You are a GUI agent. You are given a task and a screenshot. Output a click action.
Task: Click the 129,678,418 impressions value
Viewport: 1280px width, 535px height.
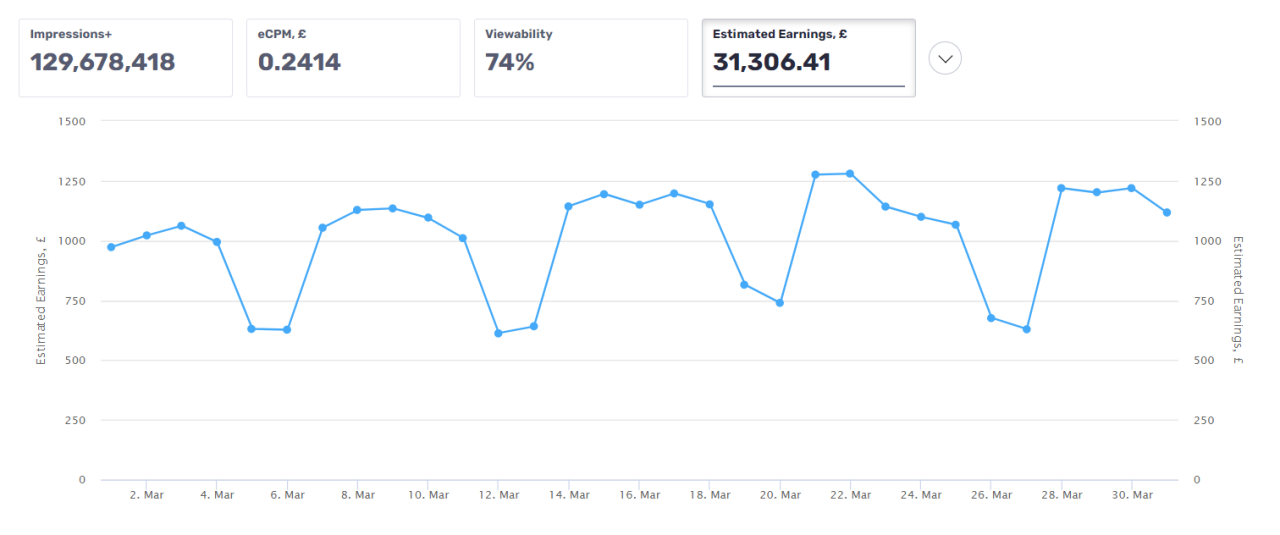(103, 63)
